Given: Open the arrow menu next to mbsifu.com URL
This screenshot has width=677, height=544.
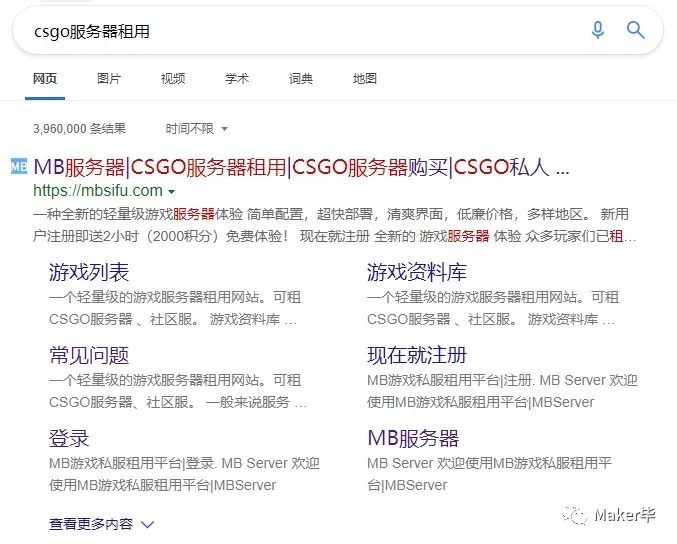Looking at the screenshot, I should coord(171,192).
